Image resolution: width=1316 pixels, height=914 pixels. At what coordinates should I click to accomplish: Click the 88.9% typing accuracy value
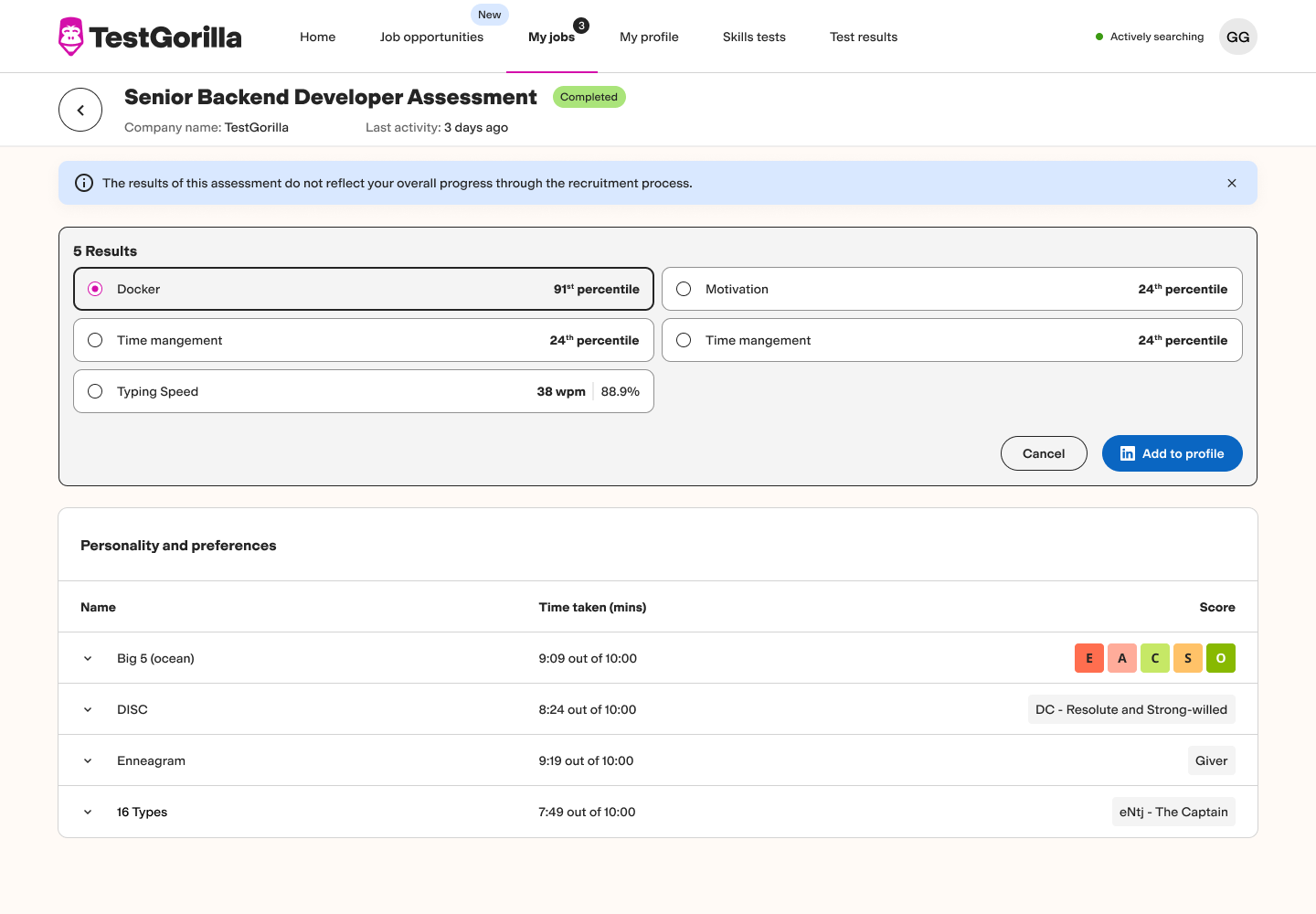621,391
